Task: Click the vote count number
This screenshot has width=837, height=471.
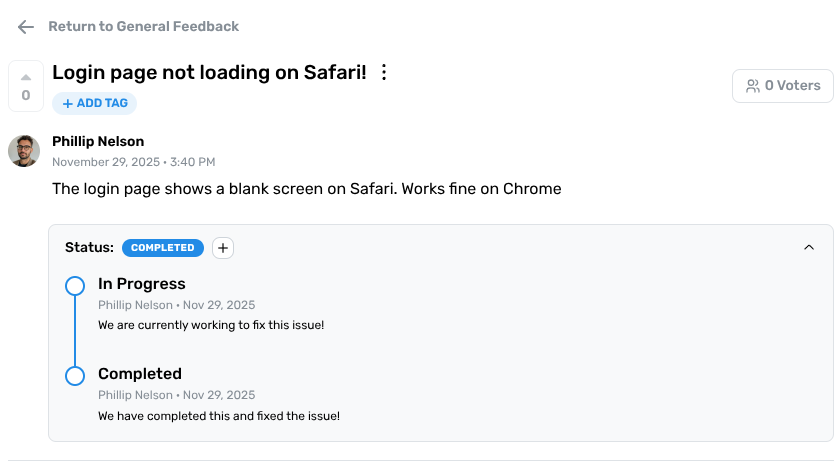Action: point(26,96)
